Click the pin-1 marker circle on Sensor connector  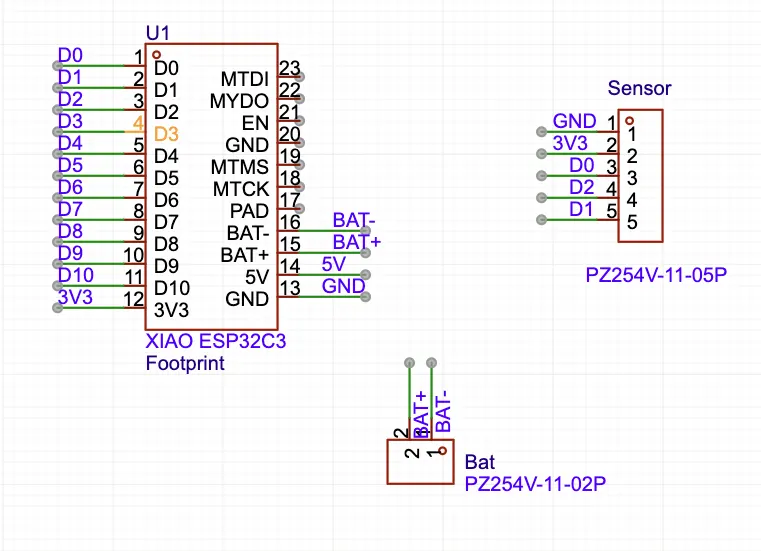pos(629,120)
